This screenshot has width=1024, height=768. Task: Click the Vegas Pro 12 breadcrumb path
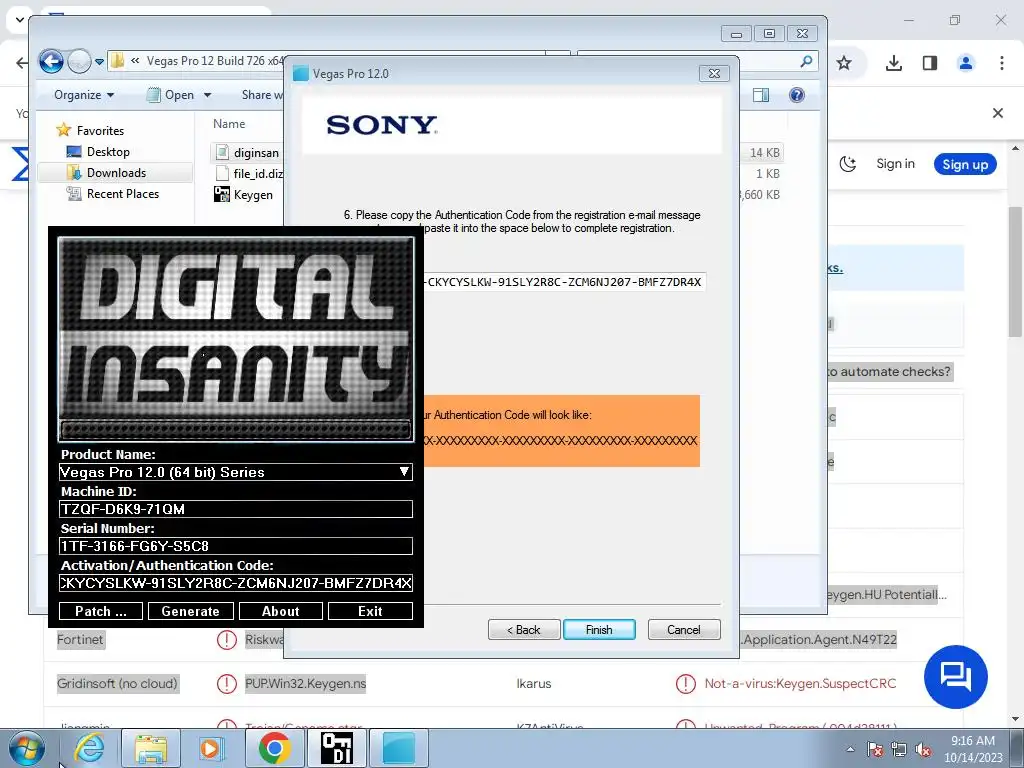pos(215,61)
